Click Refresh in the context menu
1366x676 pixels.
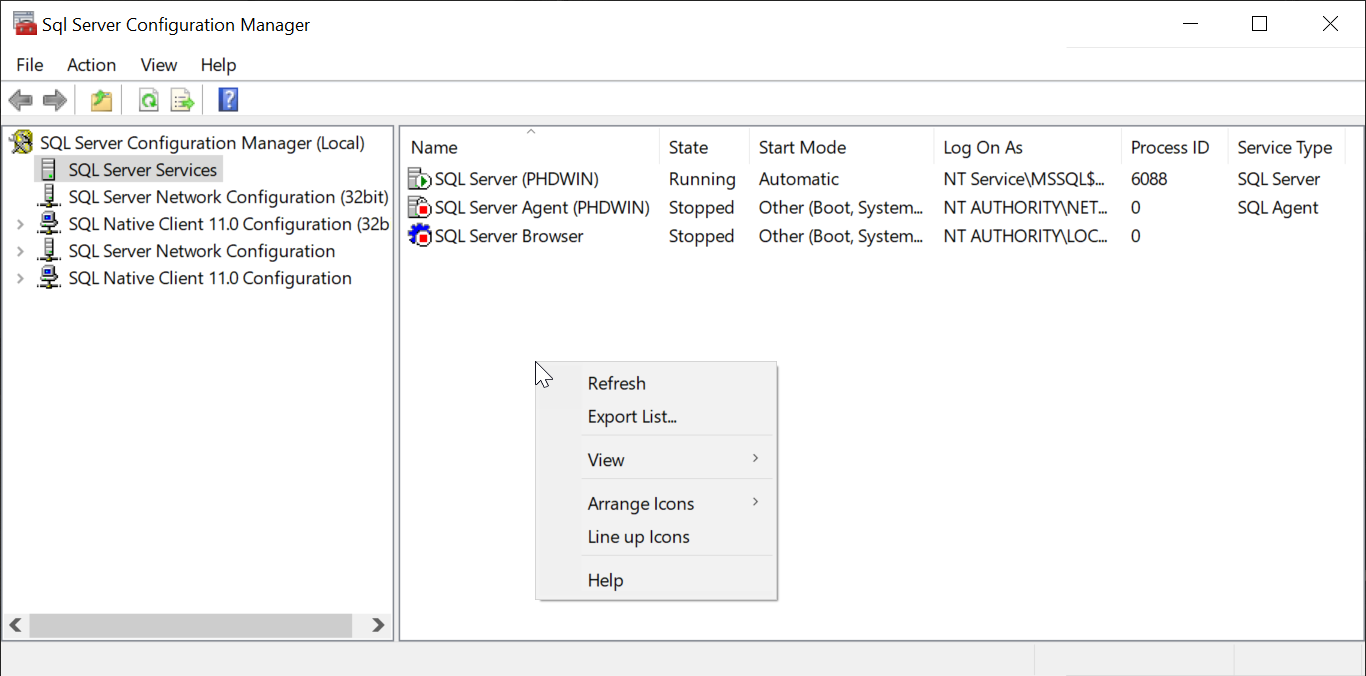coord(616,383)
